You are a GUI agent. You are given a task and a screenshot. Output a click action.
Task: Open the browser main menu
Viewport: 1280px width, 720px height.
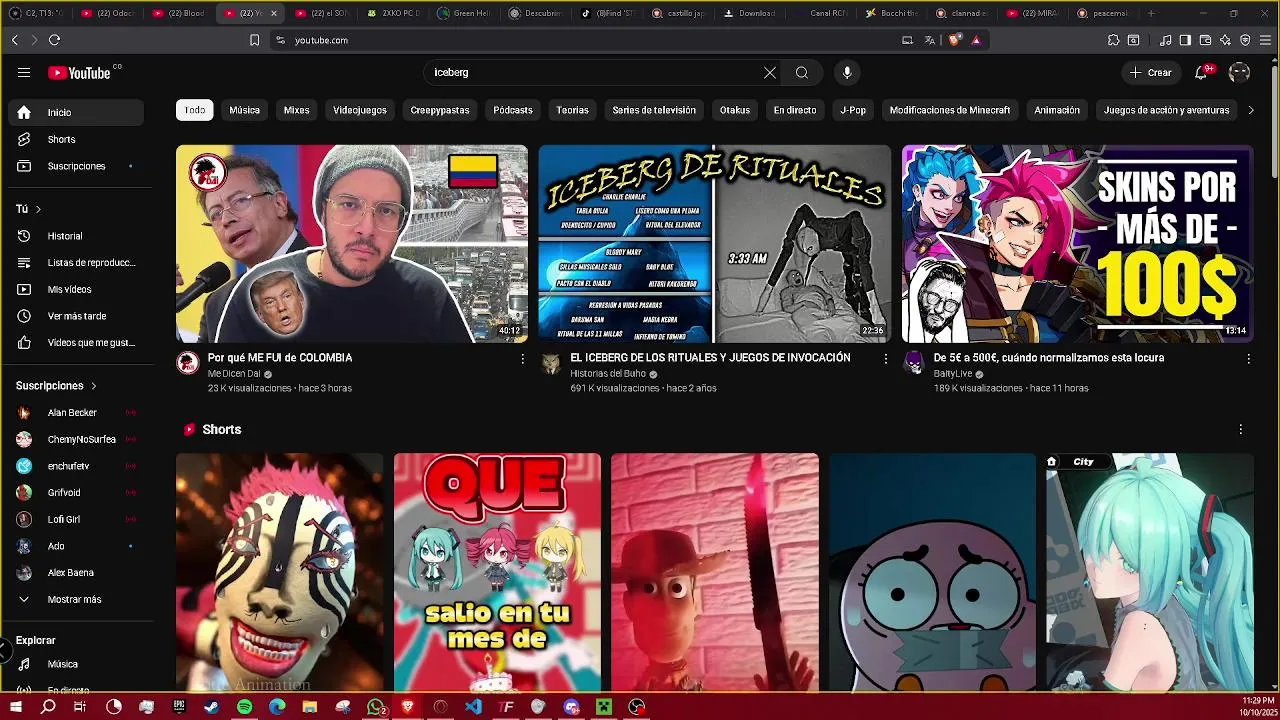[x=1265, y=40]
